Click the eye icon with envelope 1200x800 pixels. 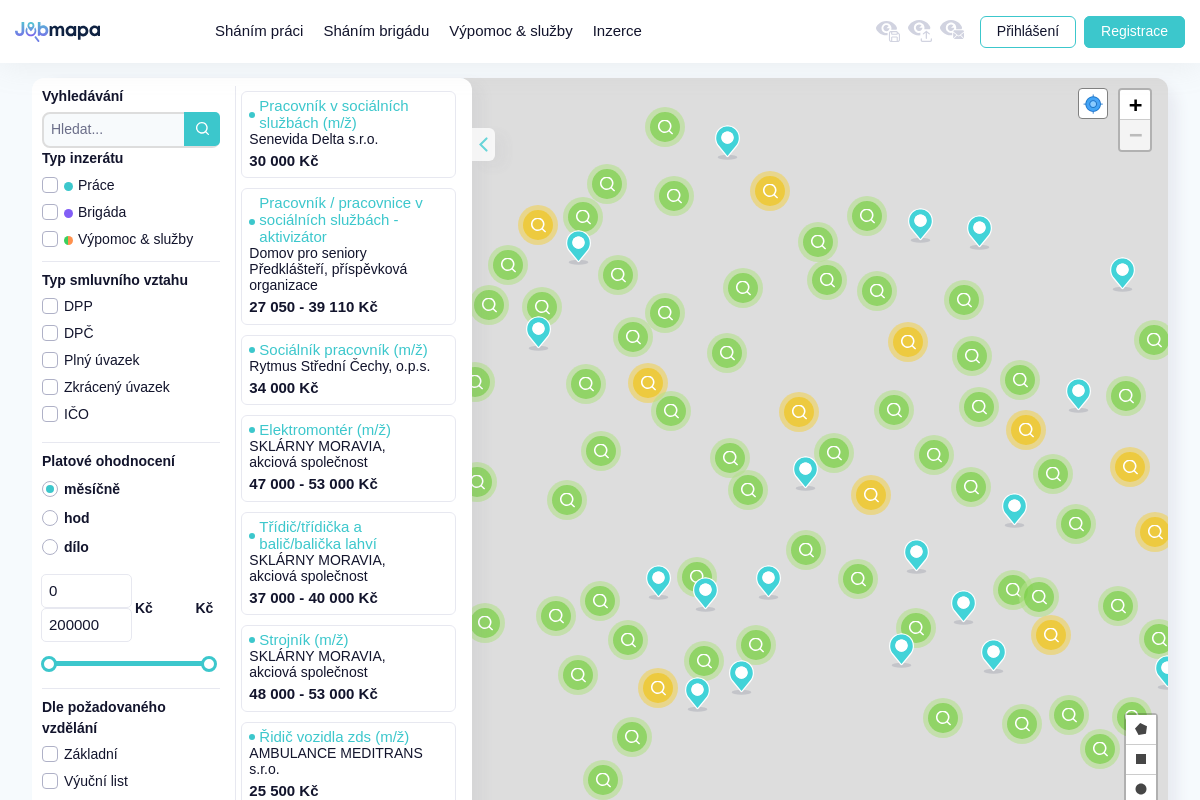tap(952, 31)
